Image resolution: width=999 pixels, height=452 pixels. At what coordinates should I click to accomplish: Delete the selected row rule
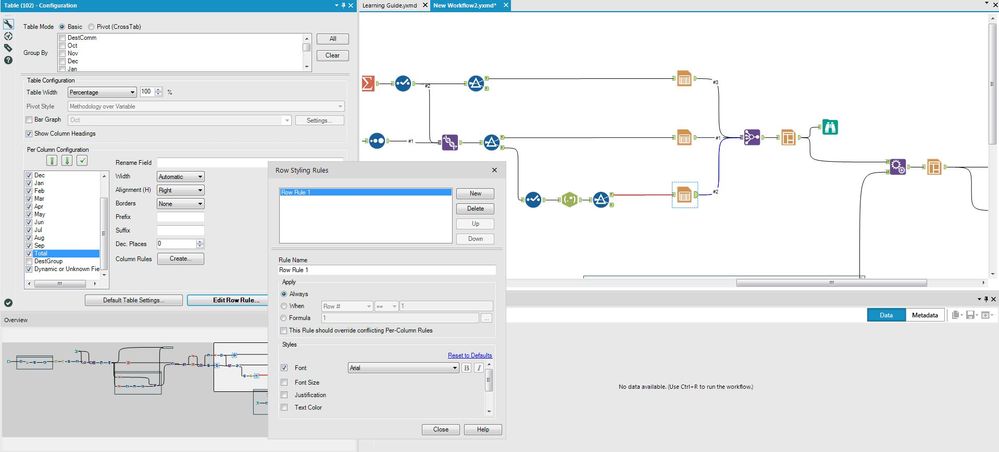click(x=475, y=208)
